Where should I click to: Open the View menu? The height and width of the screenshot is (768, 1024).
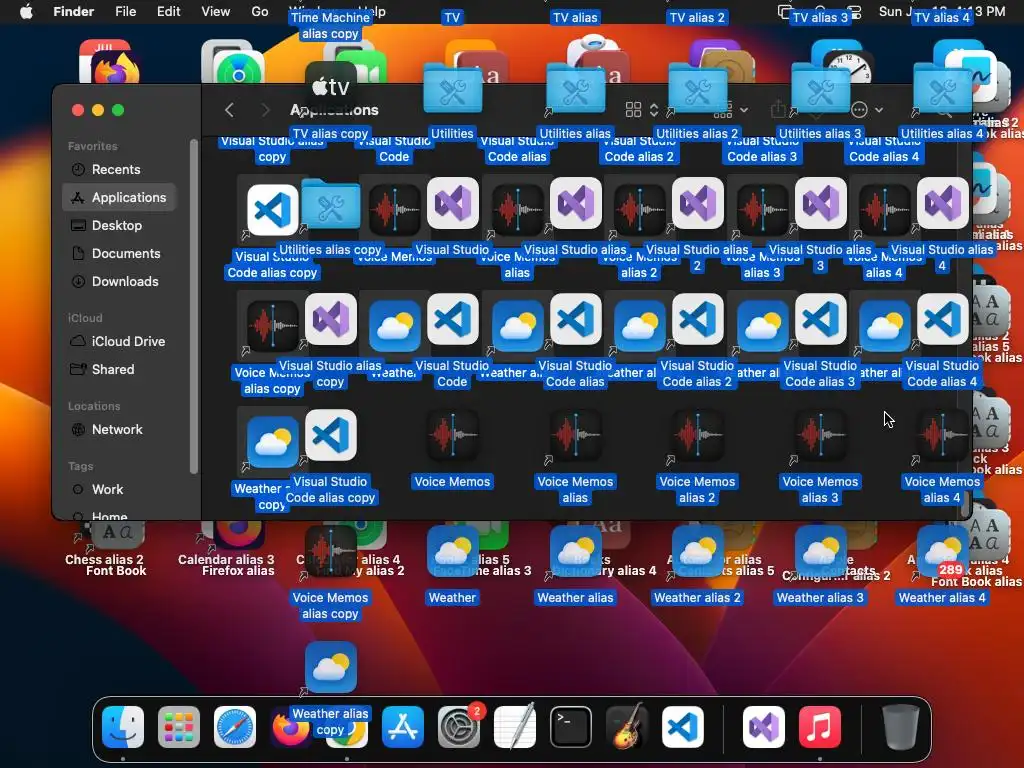[x=216, y=11]
